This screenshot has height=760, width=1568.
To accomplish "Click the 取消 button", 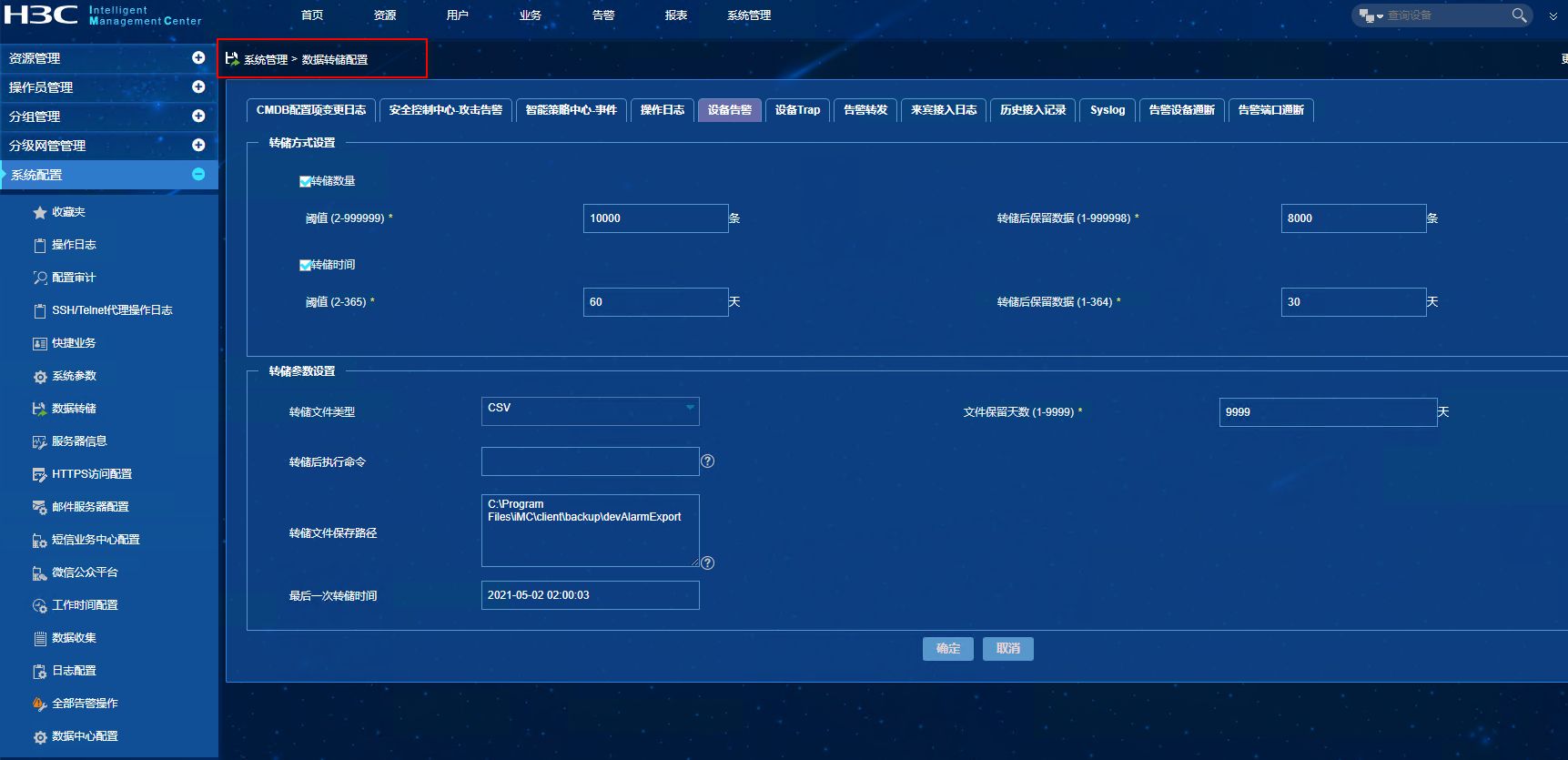I will pos(1008,649).
